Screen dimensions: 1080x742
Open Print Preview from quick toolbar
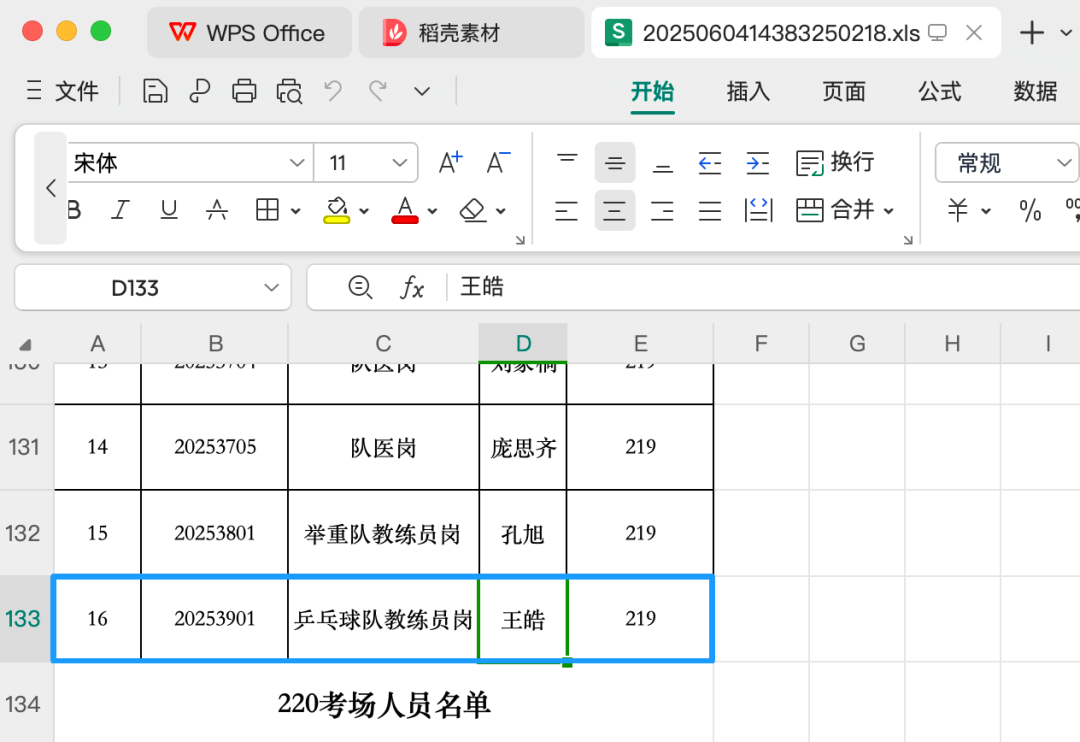pyautogui.click(x=289, y=92)
